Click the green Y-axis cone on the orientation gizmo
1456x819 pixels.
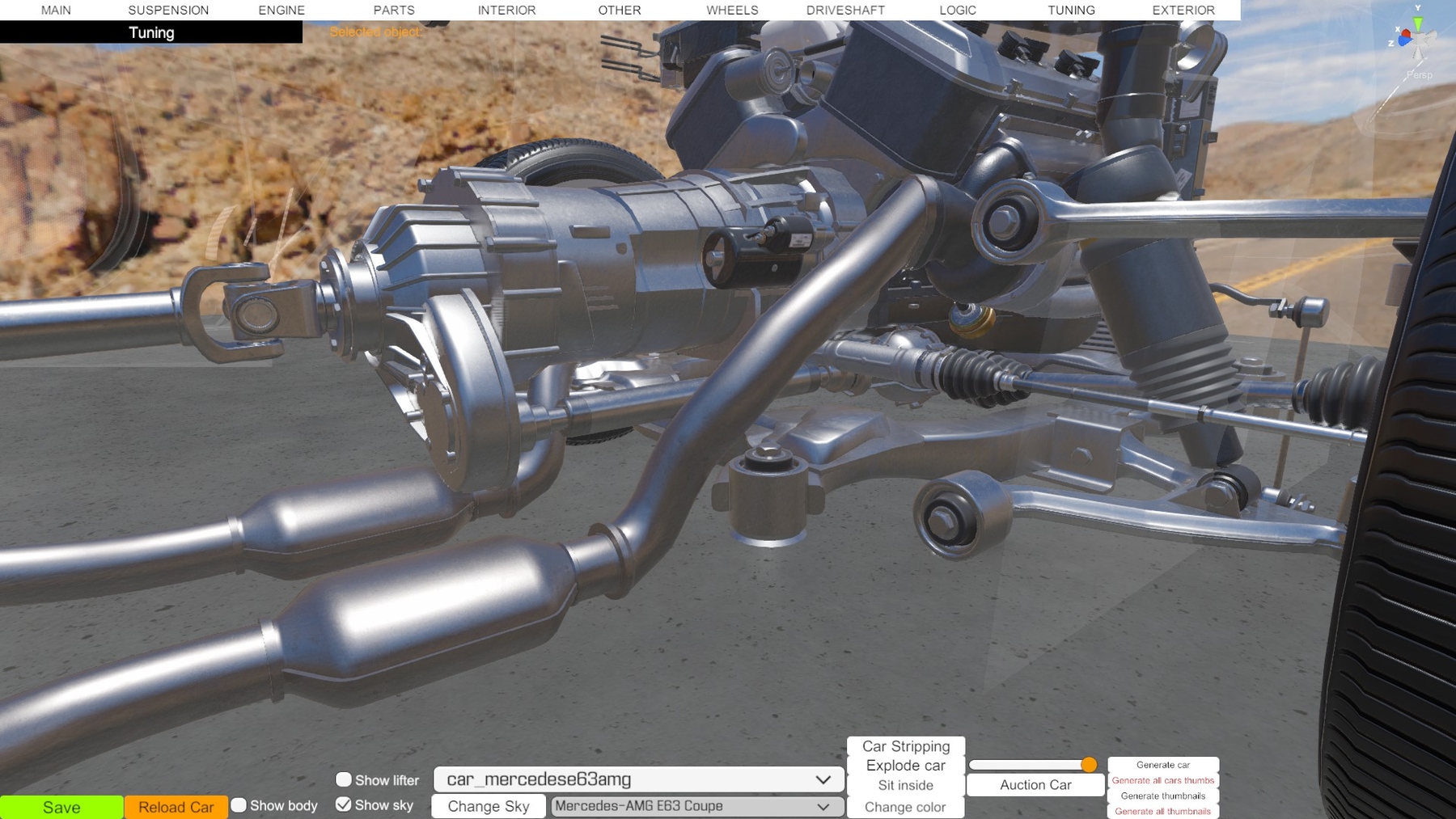(1417, 22)
